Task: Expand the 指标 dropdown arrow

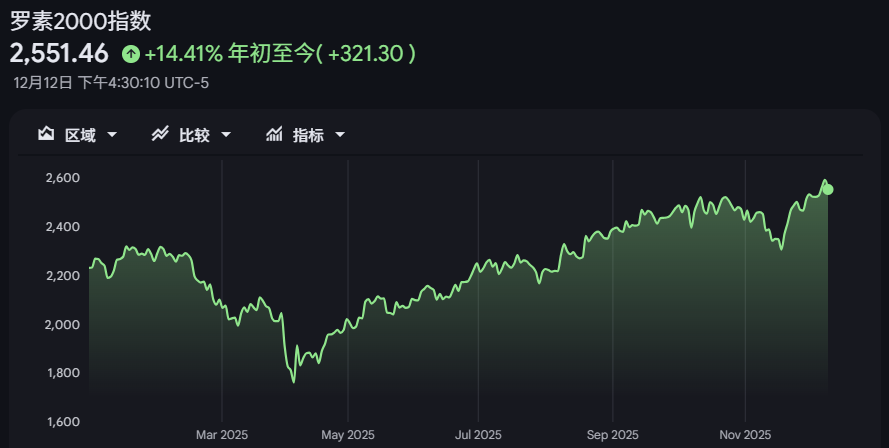Action: (x=340, y=135)
